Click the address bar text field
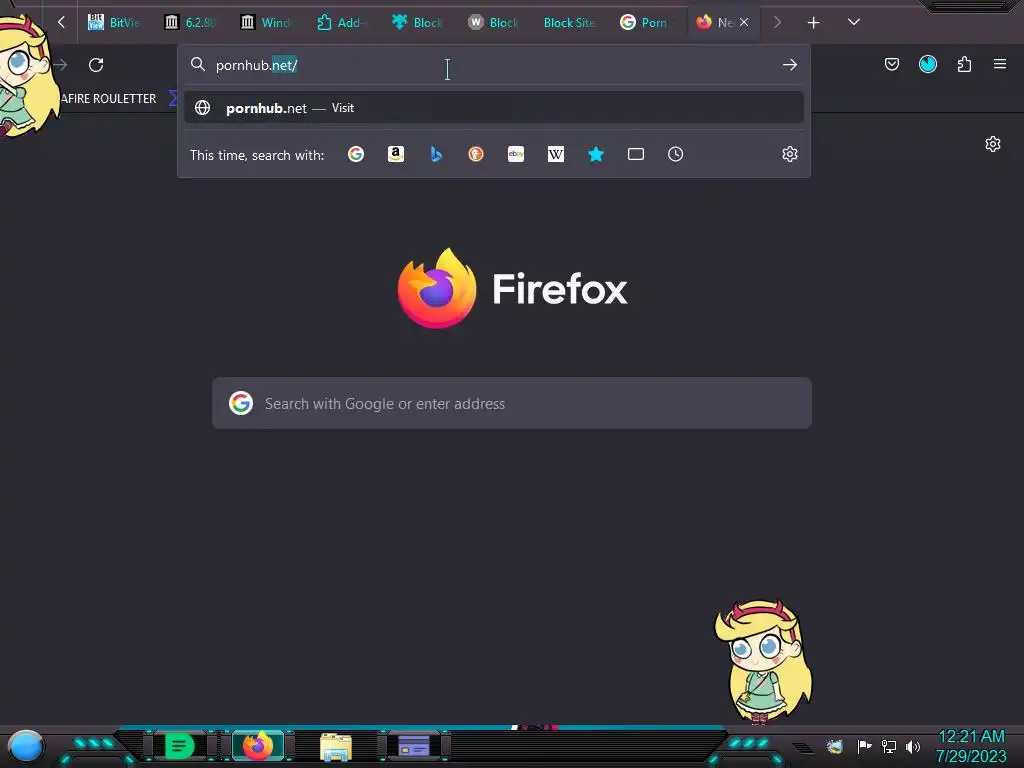 tap(494, 65)
